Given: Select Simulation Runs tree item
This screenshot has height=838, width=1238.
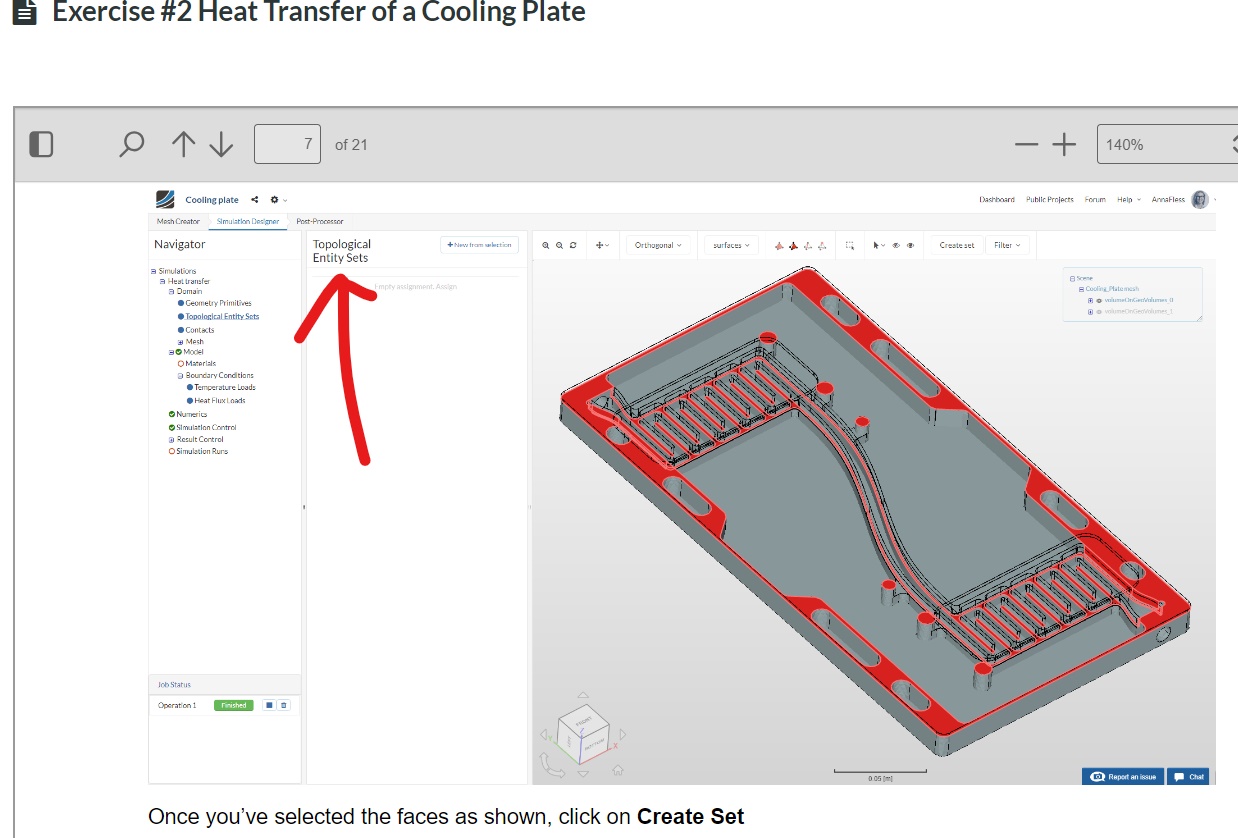Looking at the screenshot, I should click(x=202, y=452).
